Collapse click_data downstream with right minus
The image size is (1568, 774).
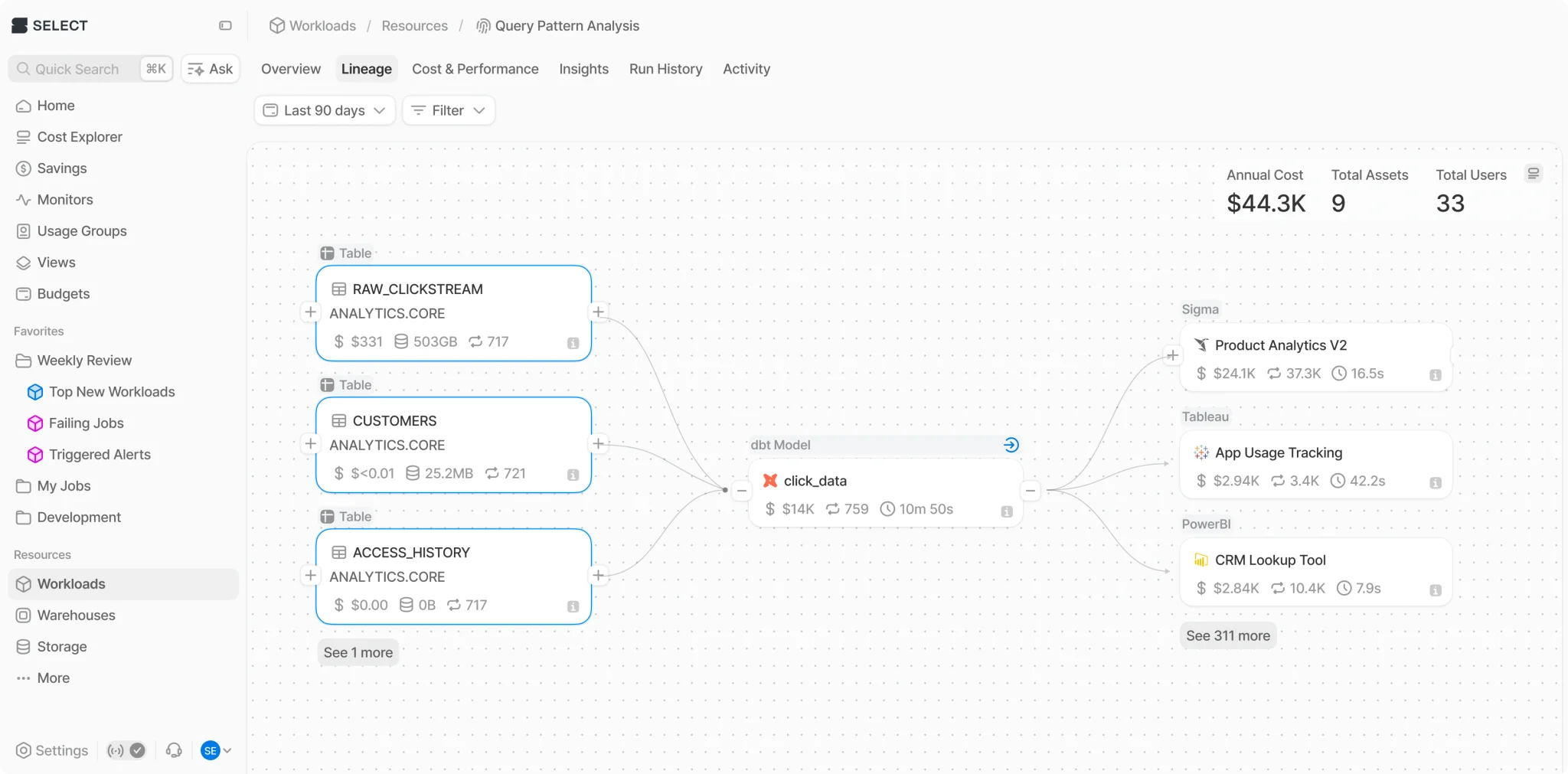point(1031,490)
